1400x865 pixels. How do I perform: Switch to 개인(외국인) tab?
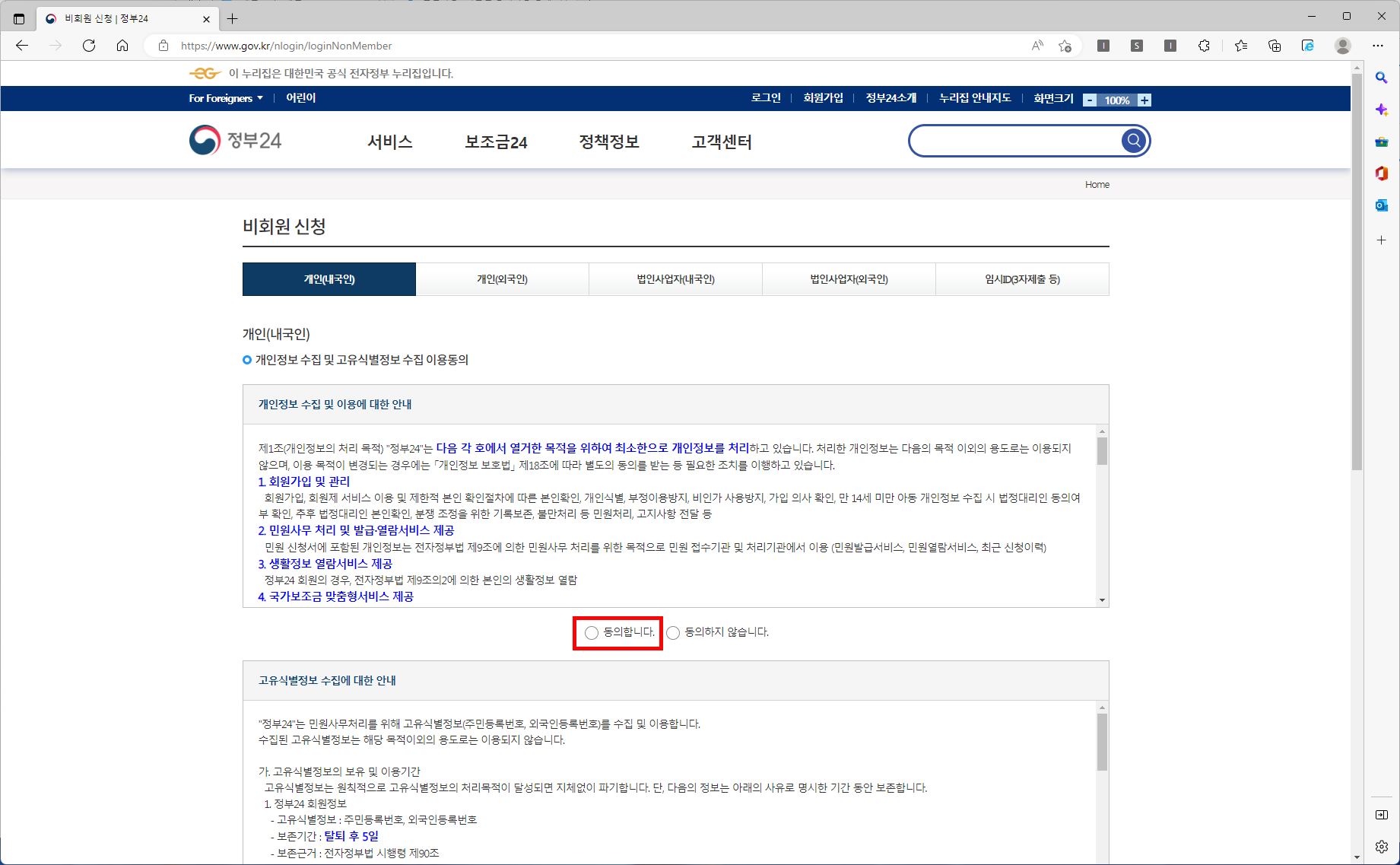503,279
